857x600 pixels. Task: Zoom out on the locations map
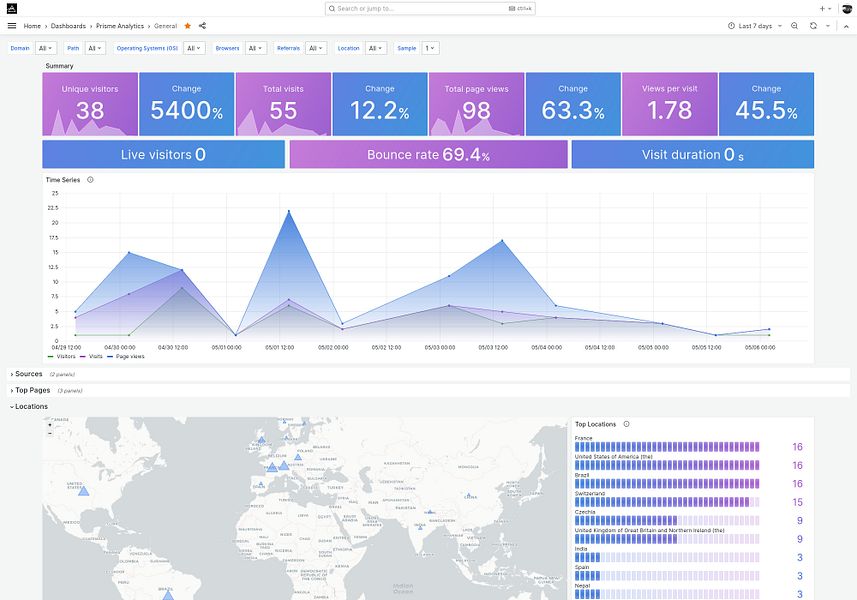click(48, 435)
